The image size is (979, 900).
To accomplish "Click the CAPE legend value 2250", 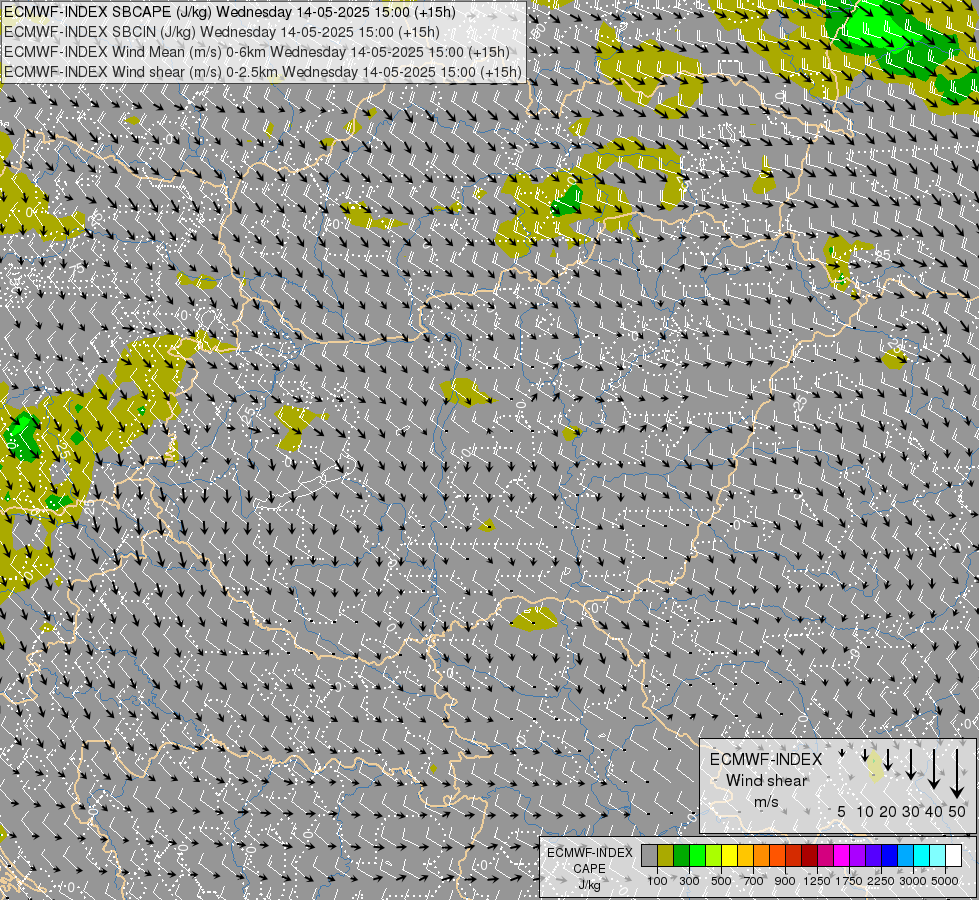I will (881, 881).
